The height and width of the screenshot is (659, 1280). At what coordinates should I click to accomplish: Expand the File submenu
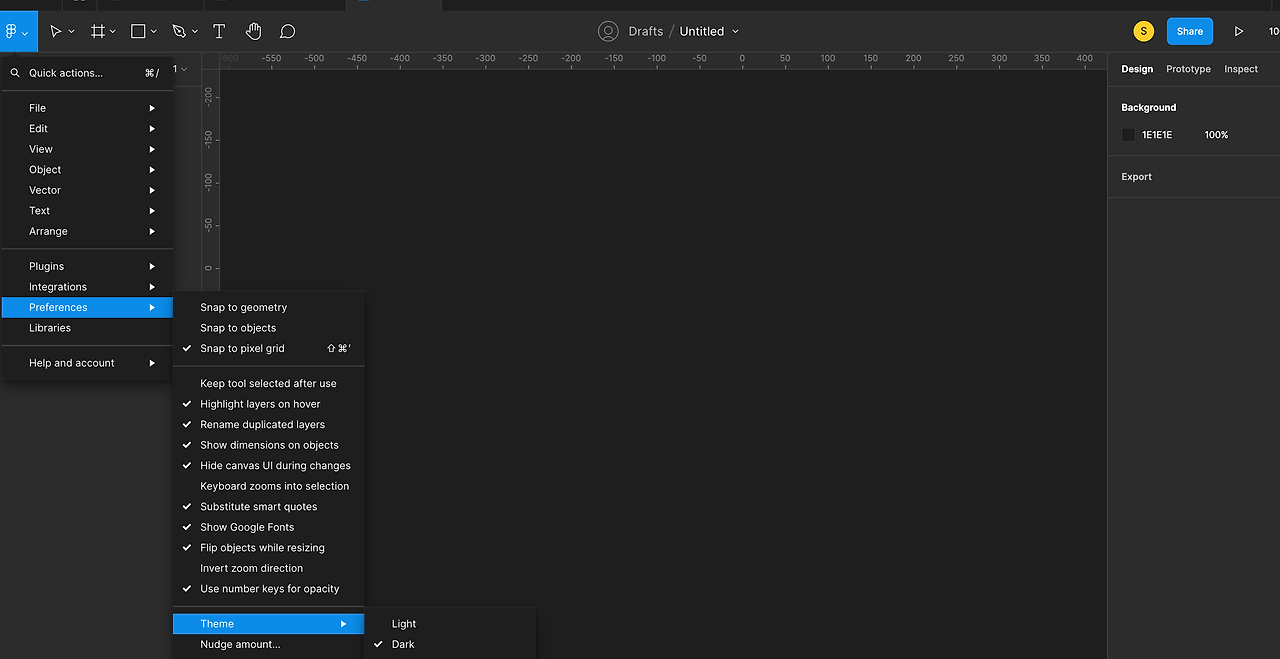[x=87, y=108]
